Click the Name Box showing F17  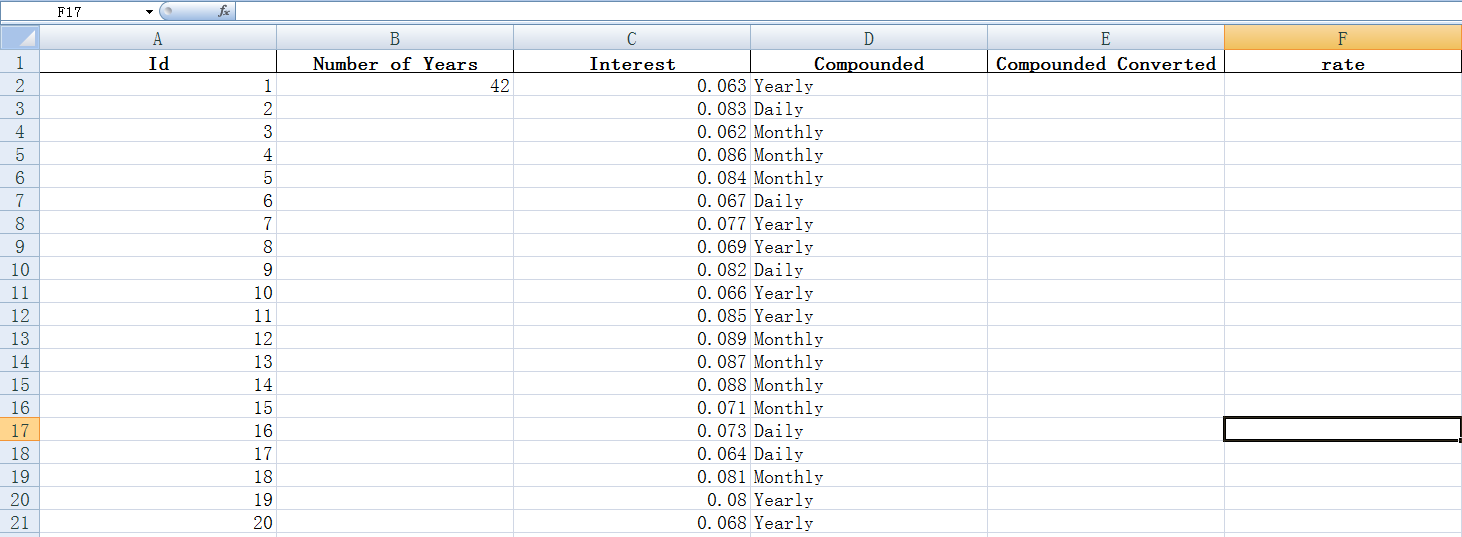(72, 11)
